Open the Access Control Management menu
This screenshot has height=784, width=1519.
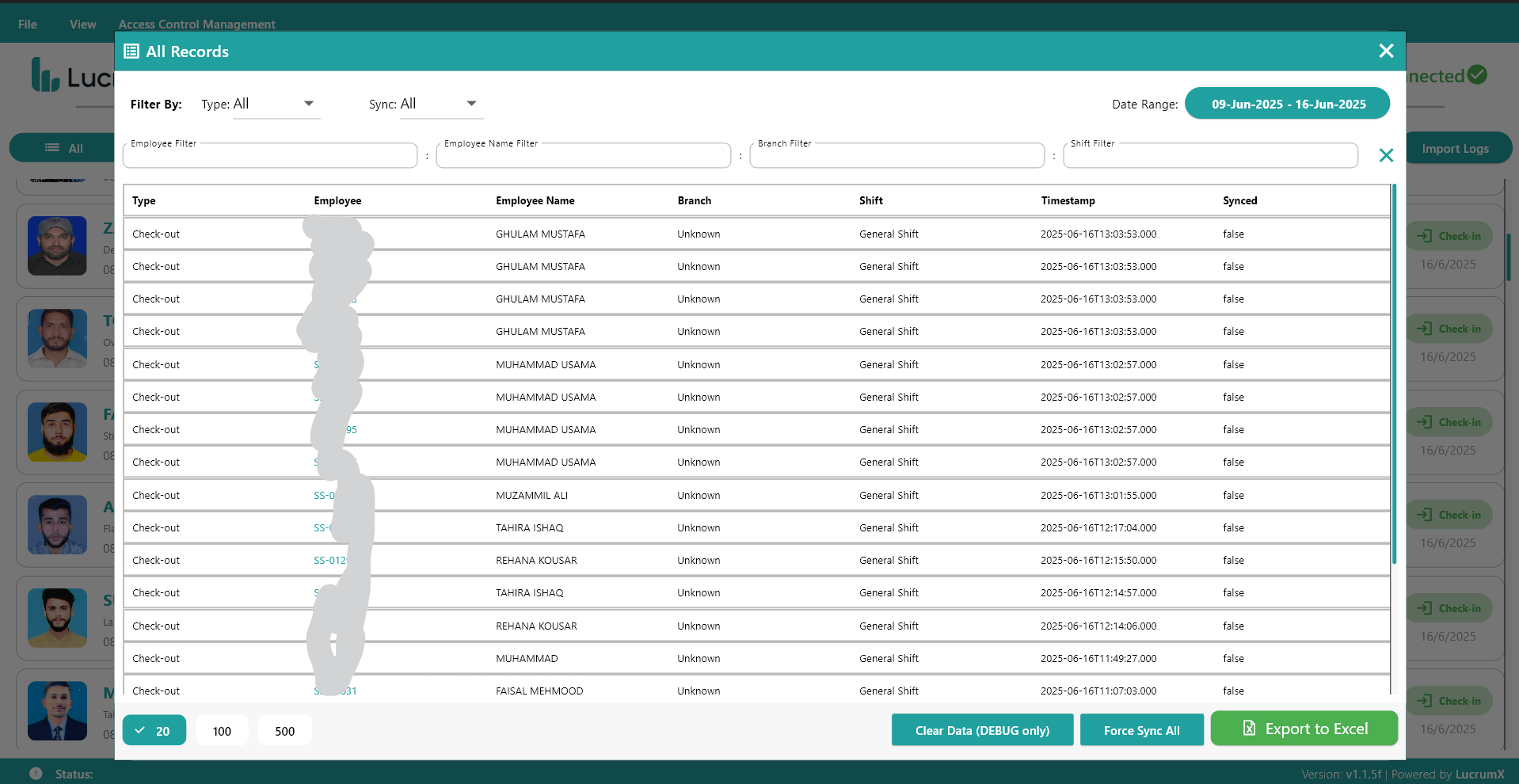tap(196, 24)
